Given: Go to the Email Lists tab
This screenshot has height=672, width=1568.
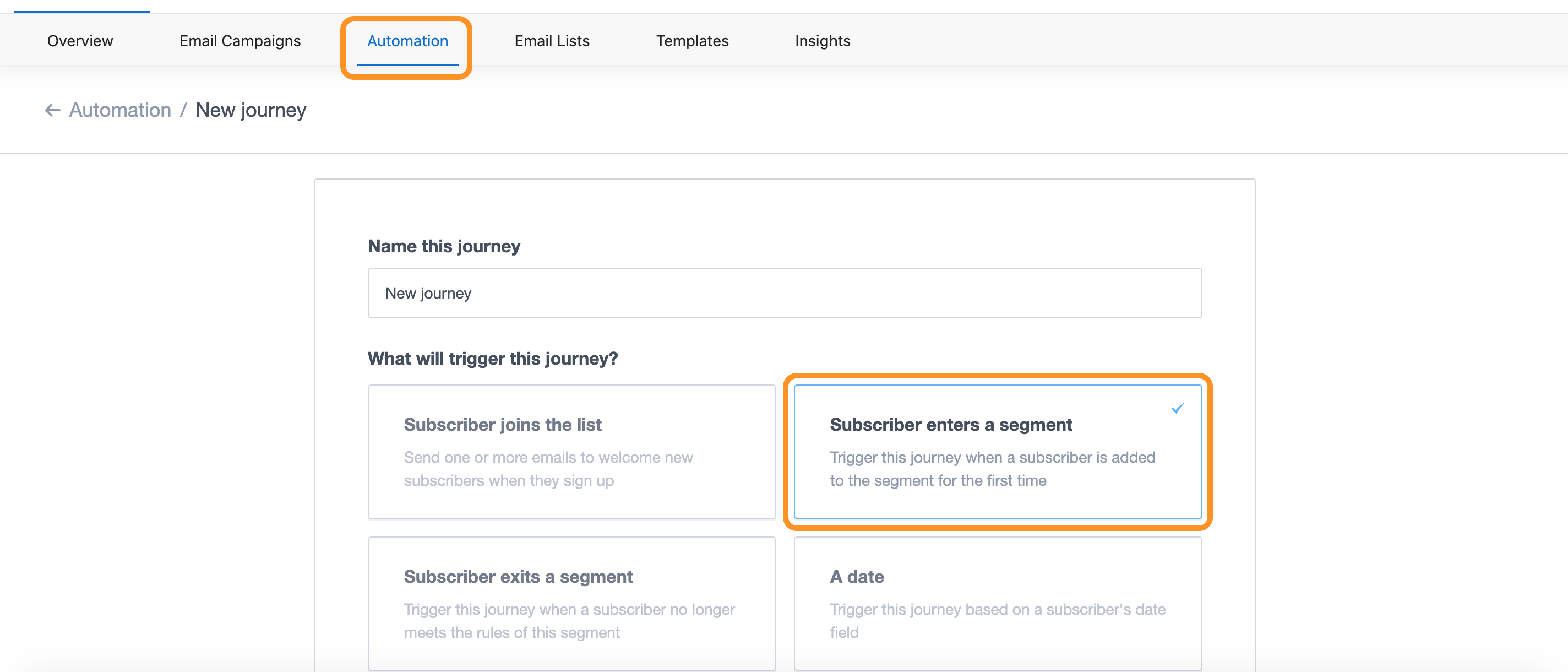Looking at the screenshot, I should pyautogui.click(x=552, y=41).
